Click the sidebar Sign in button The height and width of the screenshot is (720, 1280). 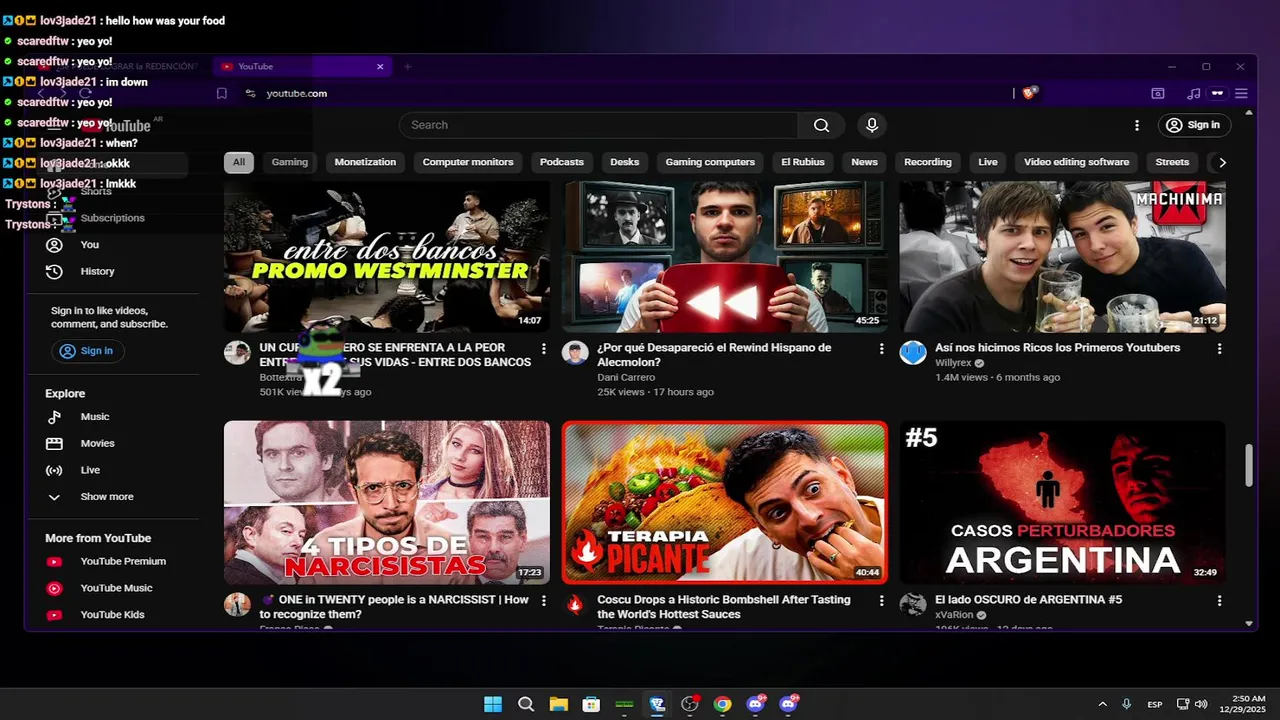pos(87,351)
